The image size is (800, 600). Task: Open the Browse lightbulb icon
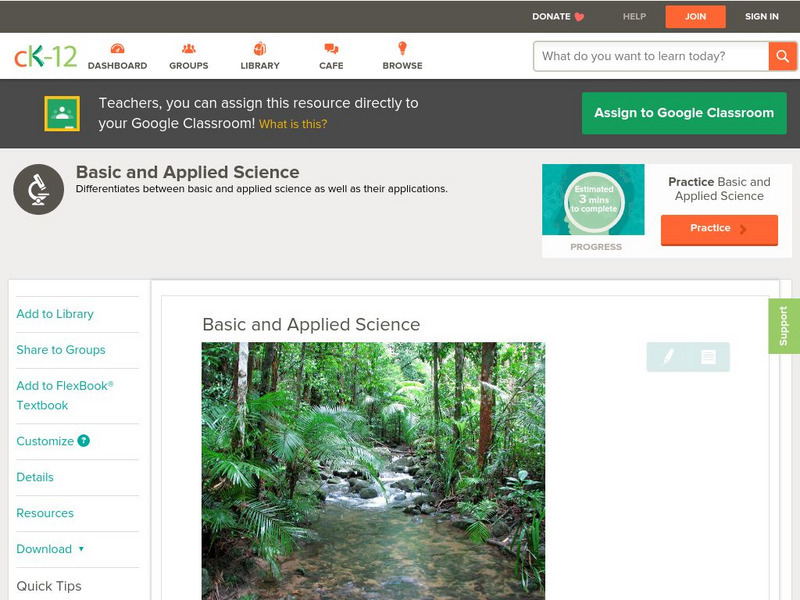pyautogui.click(x=402, y=49)
